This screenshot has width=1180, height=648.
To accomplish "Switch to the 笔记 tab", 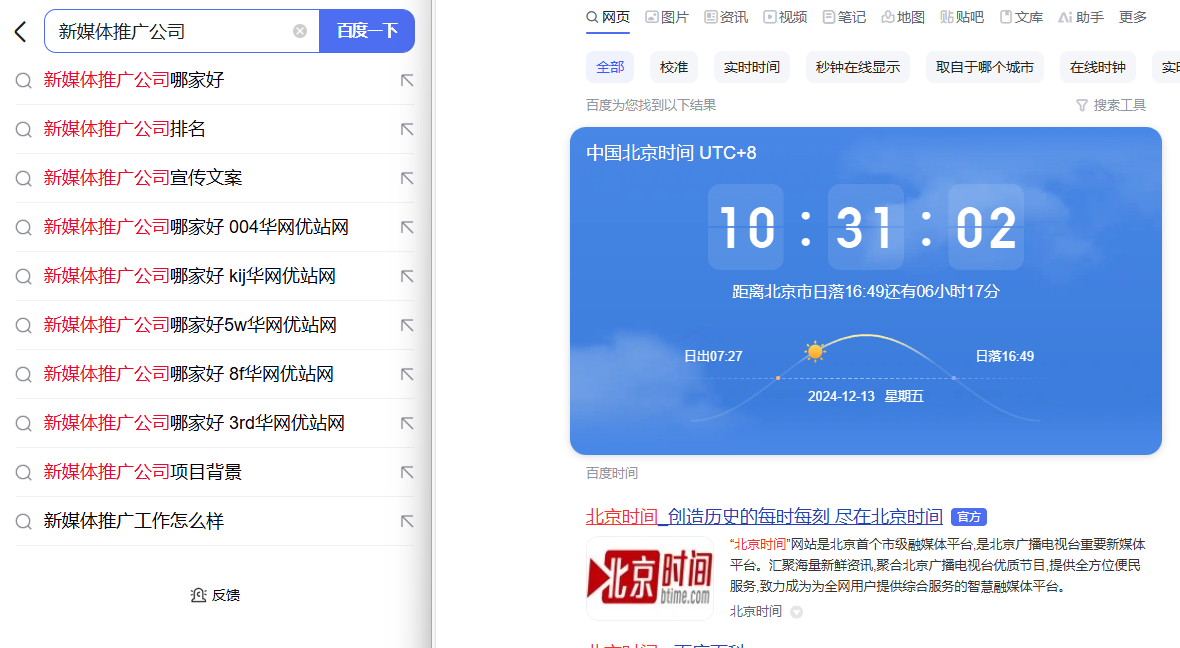I will click(x=844, y=17).
